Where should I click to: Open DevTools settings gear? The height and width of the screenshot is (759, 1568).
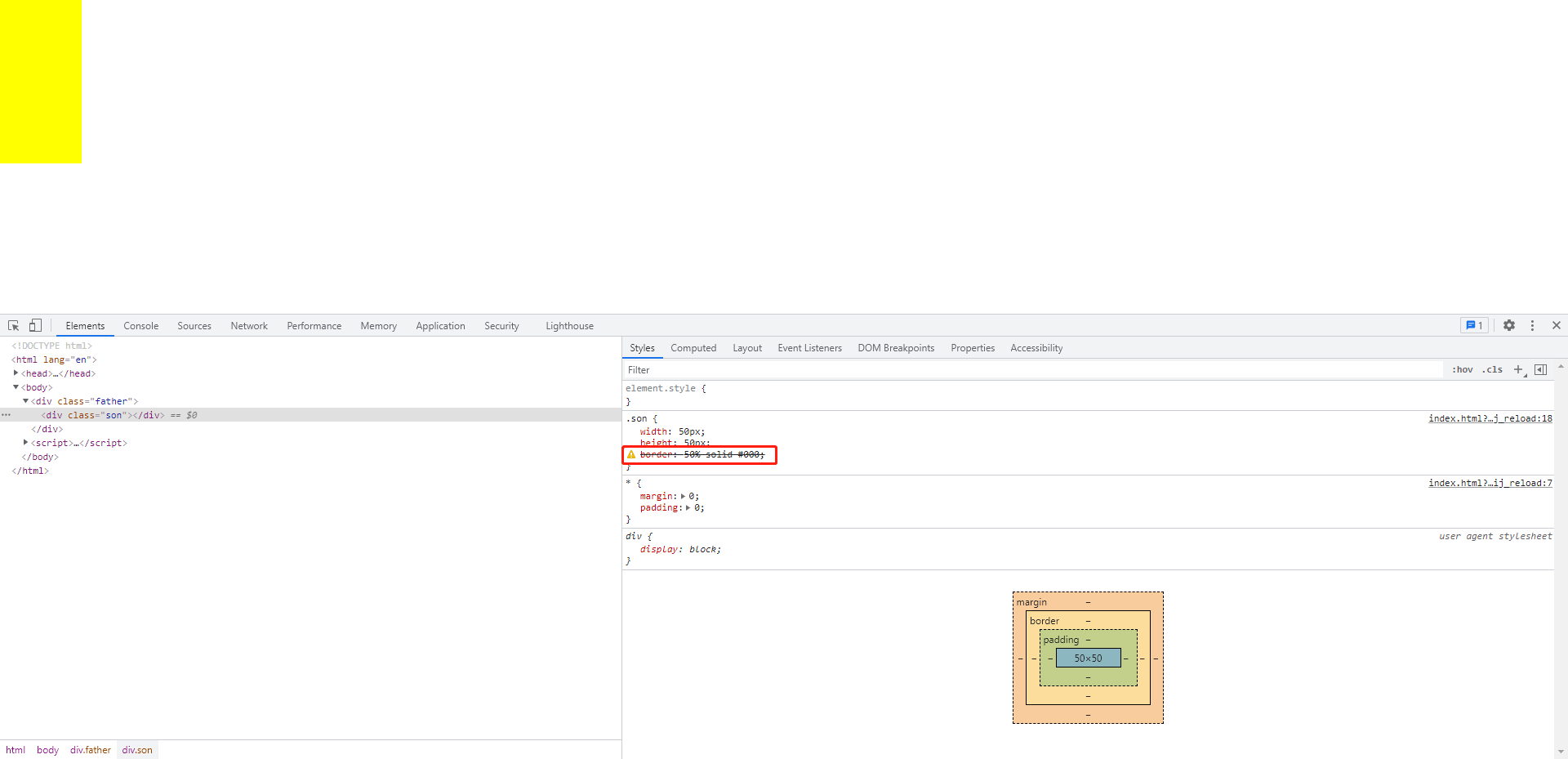click(x=1509, y=325)
